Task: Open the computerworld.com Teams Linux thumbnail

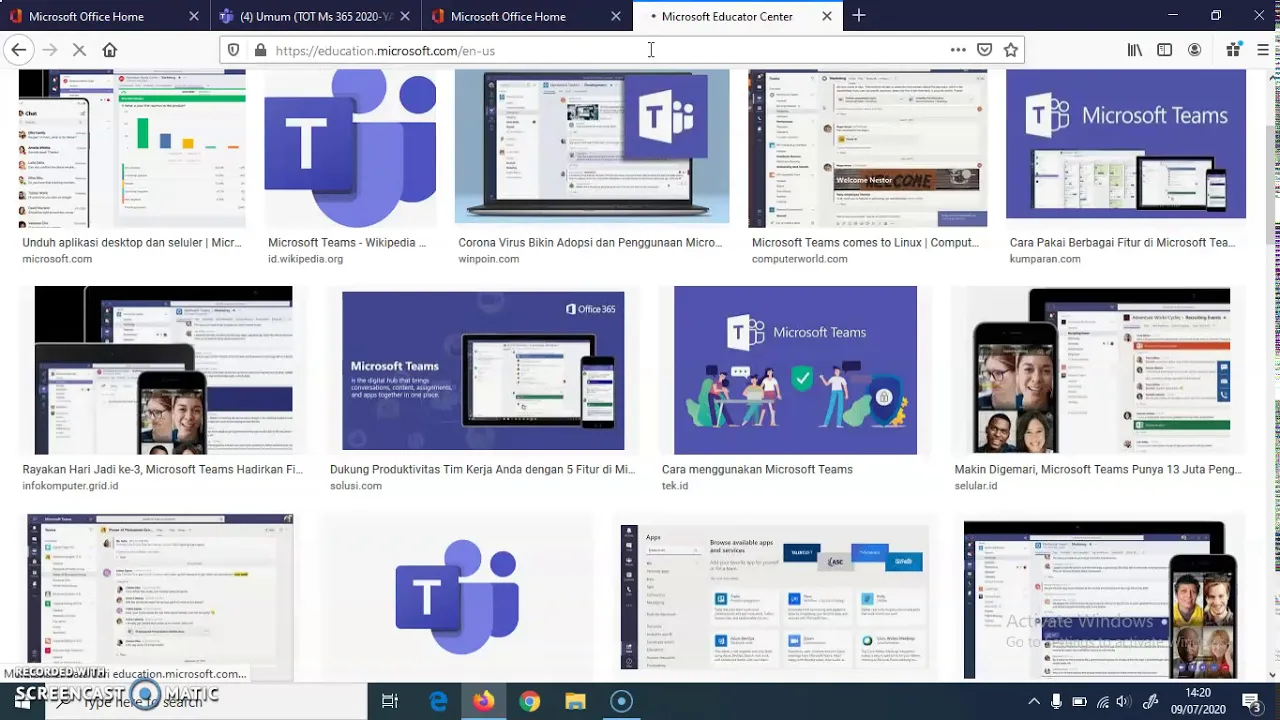Action: [868, 149]
